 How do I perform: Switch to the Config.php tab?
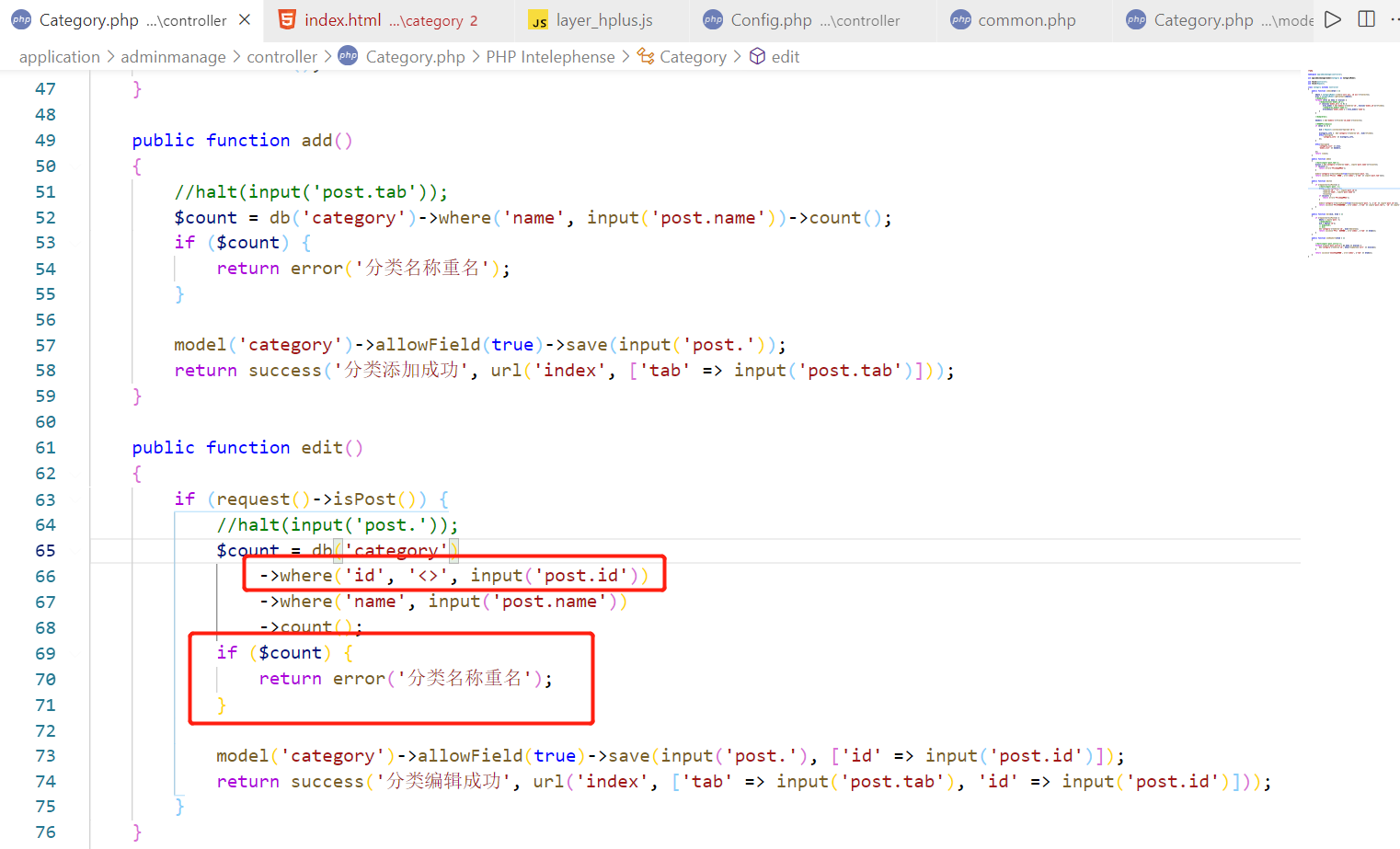[814, 20]
